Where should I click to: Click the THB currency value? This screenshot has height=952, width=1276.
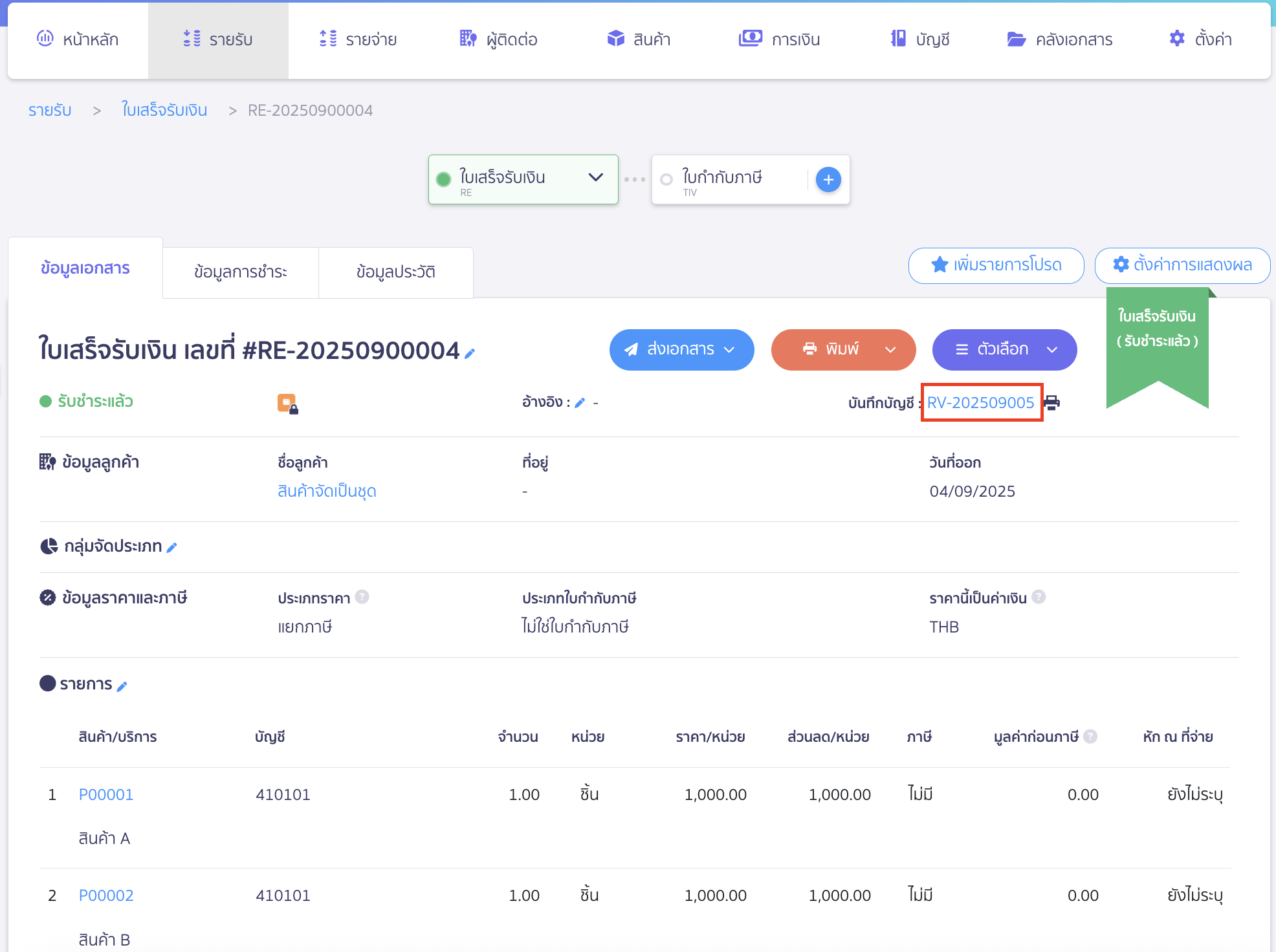click(x=944, y=627)
